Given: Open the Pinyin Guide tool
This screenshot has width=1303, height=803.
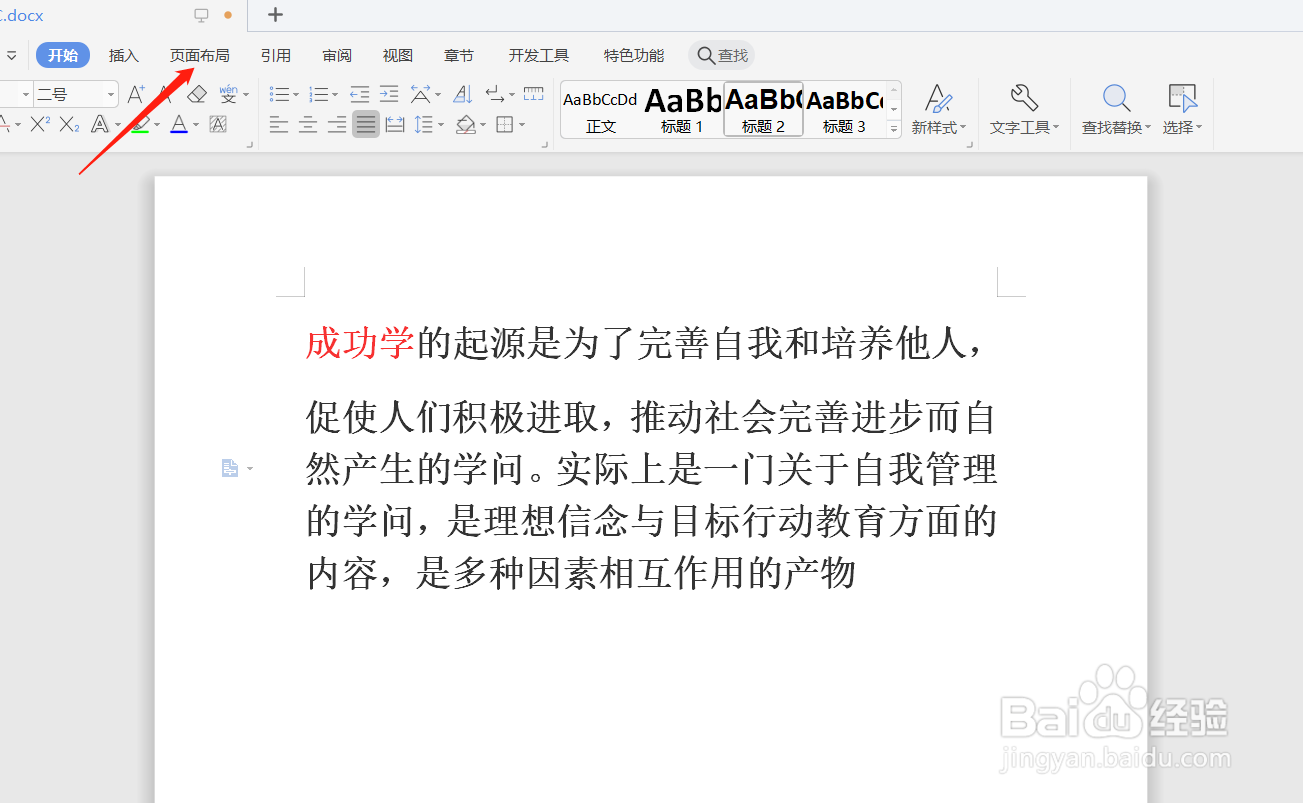Looking at the screenshot, I should pyautogui.click(x=230, y=93).
